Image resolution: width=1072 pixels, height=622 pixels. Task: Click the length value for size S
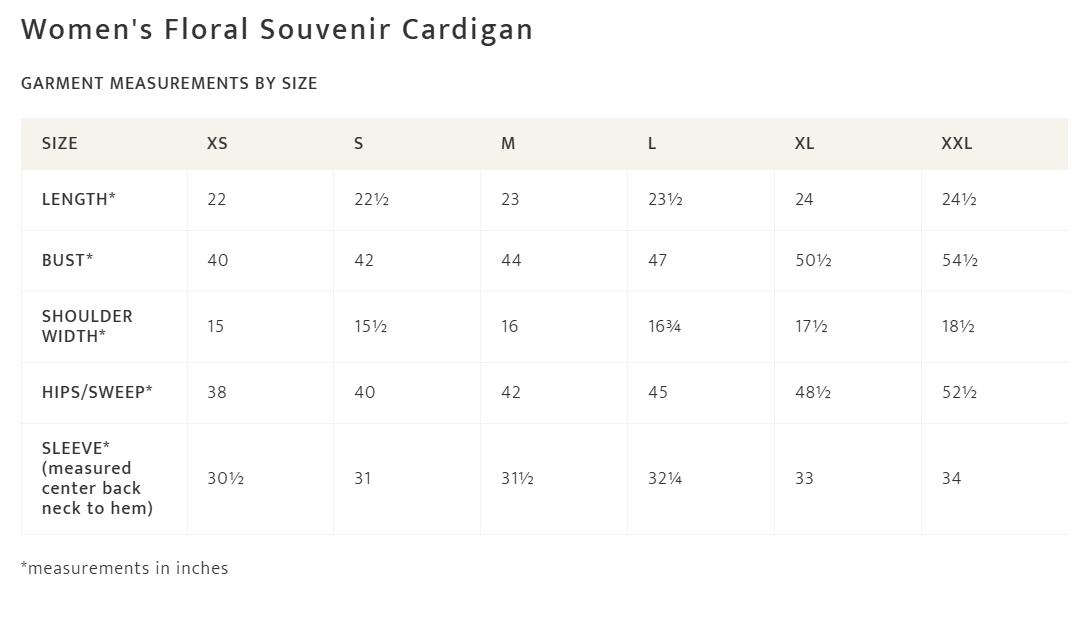click(371, 200)
